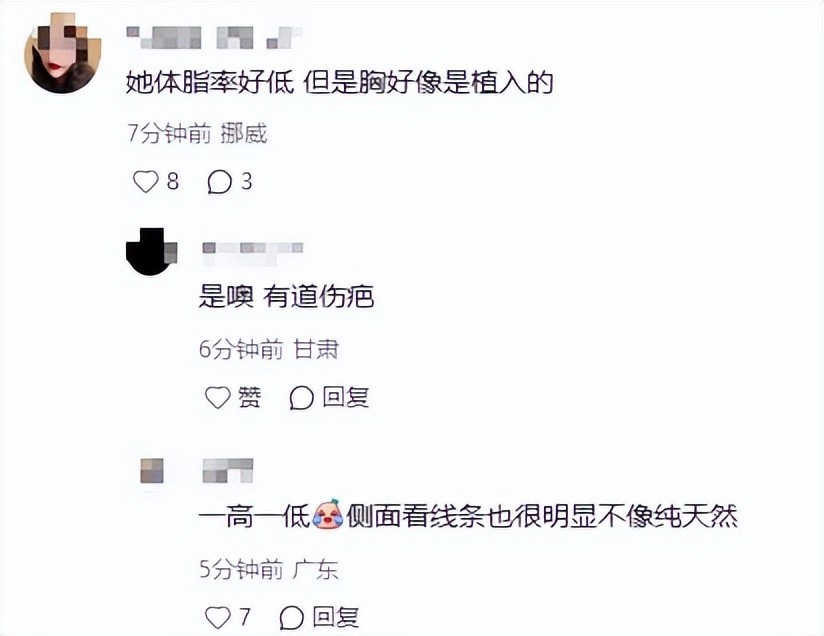Click the 7分钟前 挪威 timestamp line
Image resolution: width=824 pixels, height=636 pixels.
click(x=198, y=134)
